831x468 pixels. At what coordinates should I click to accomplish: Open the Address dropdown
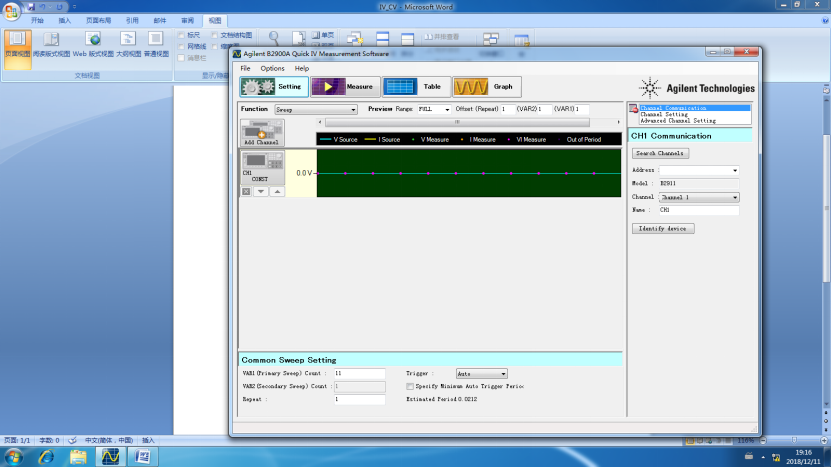(x=699, y=170)
